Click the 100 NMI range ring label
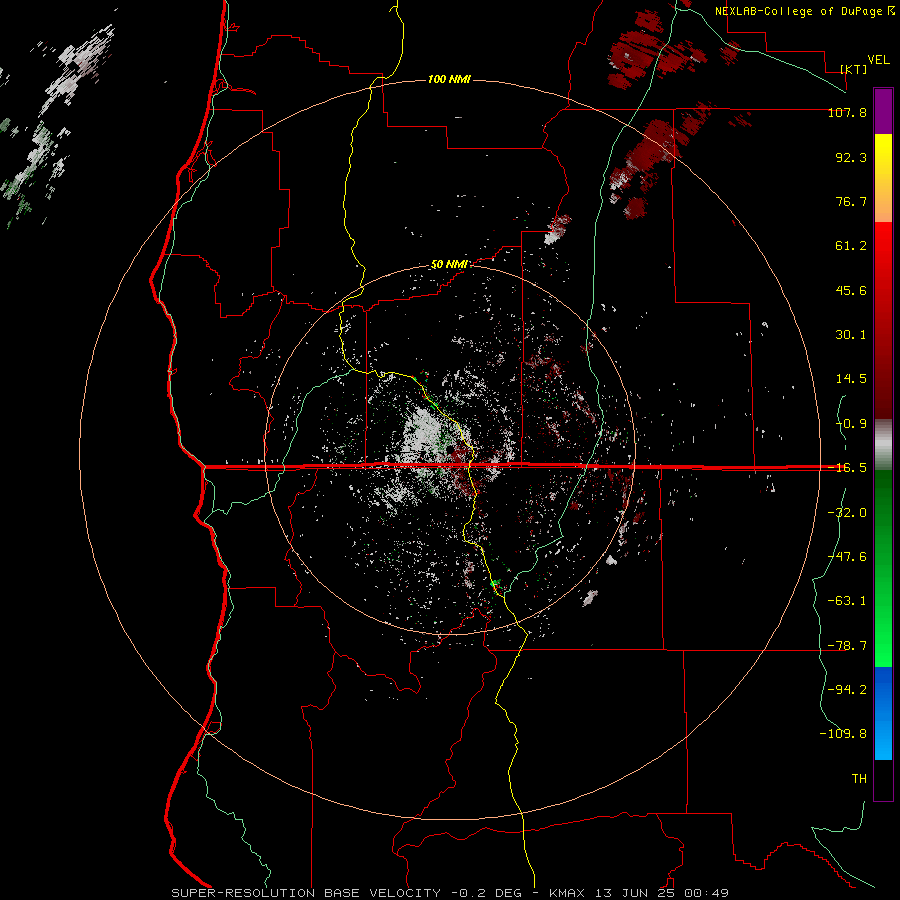This screenshot has height=900, width=900. click(449, 79)
